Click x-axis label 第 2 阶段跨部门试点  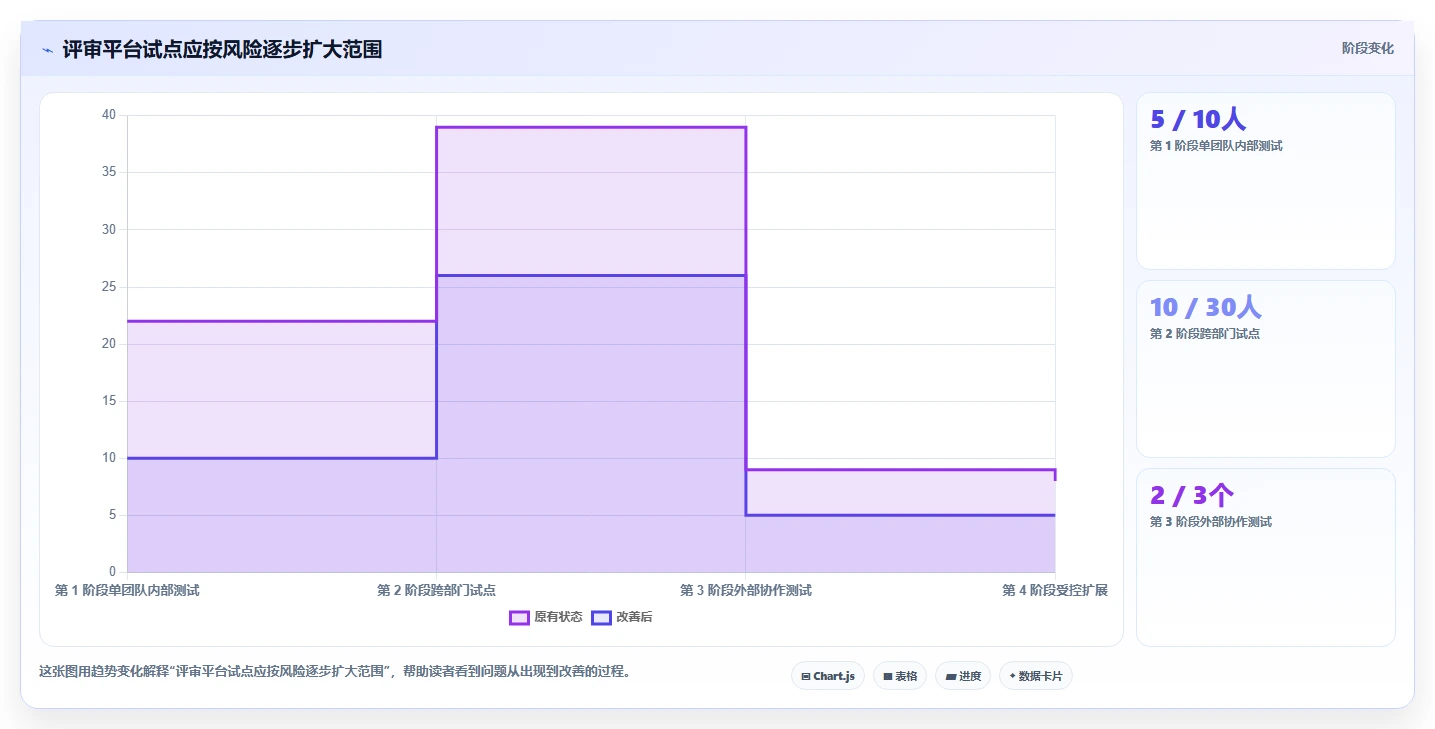(436, 591)
